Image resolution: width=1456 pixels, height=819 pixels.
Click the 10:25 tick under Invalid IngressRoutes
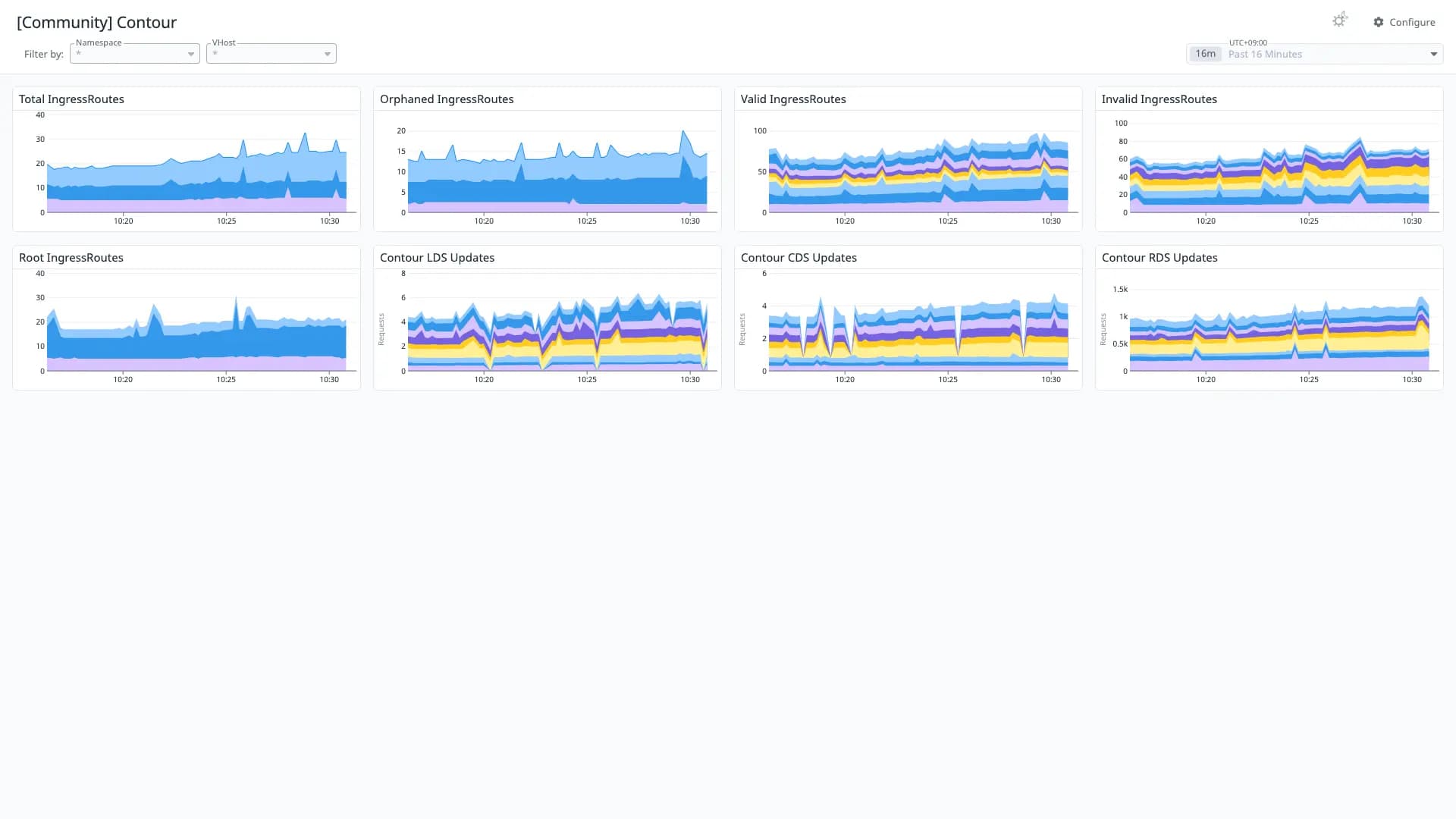(1309, 221)
